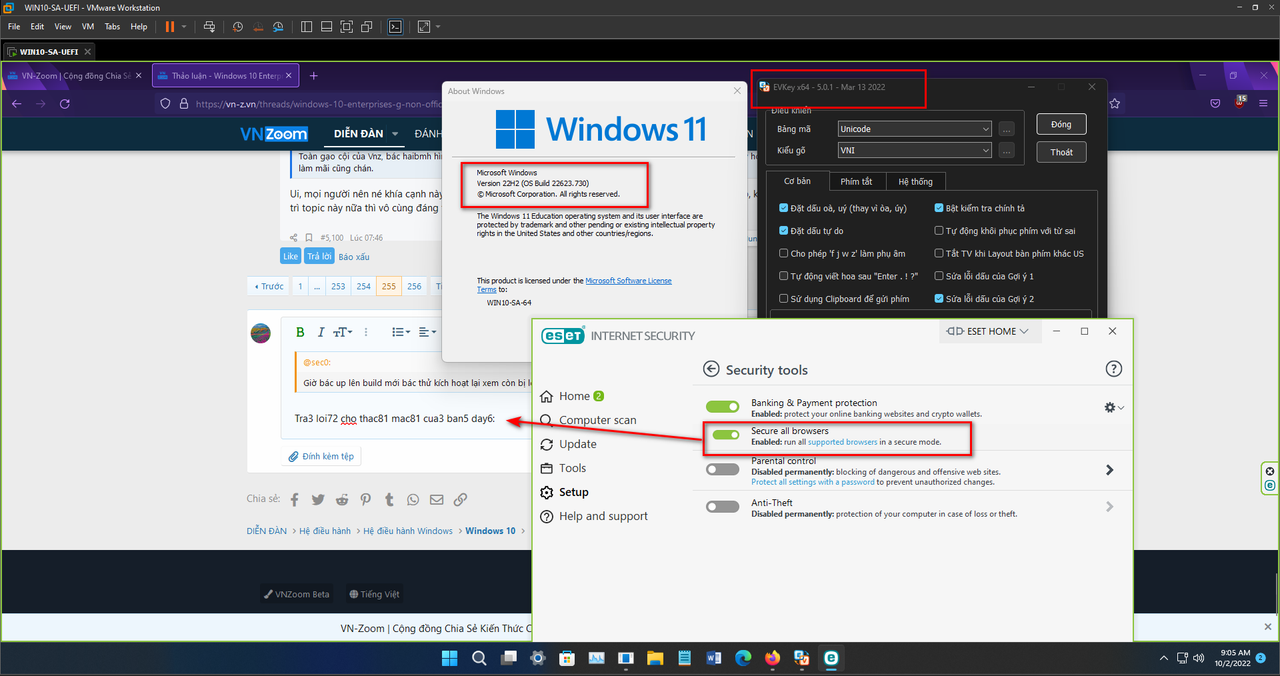Viewport: 1280px width, 676px height.
Task: Click the EVKey Đóng button
Action: (1061, 125)
